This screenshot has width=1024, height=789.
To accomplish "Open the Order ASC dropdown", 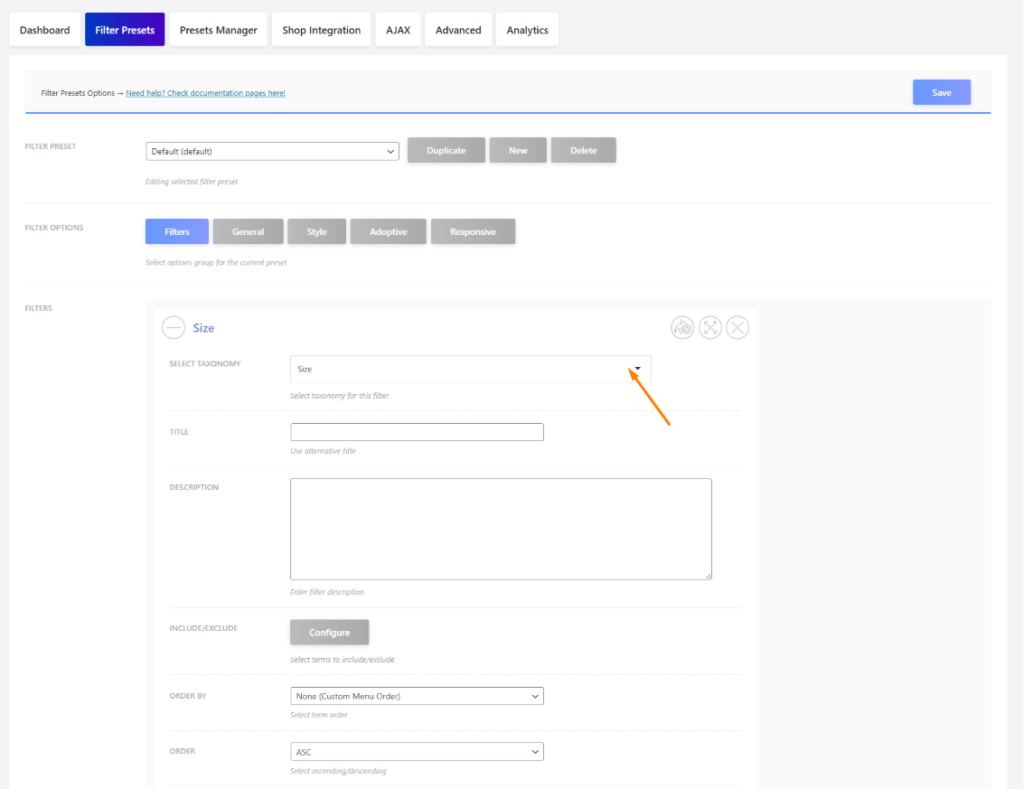I will (417, 752).
